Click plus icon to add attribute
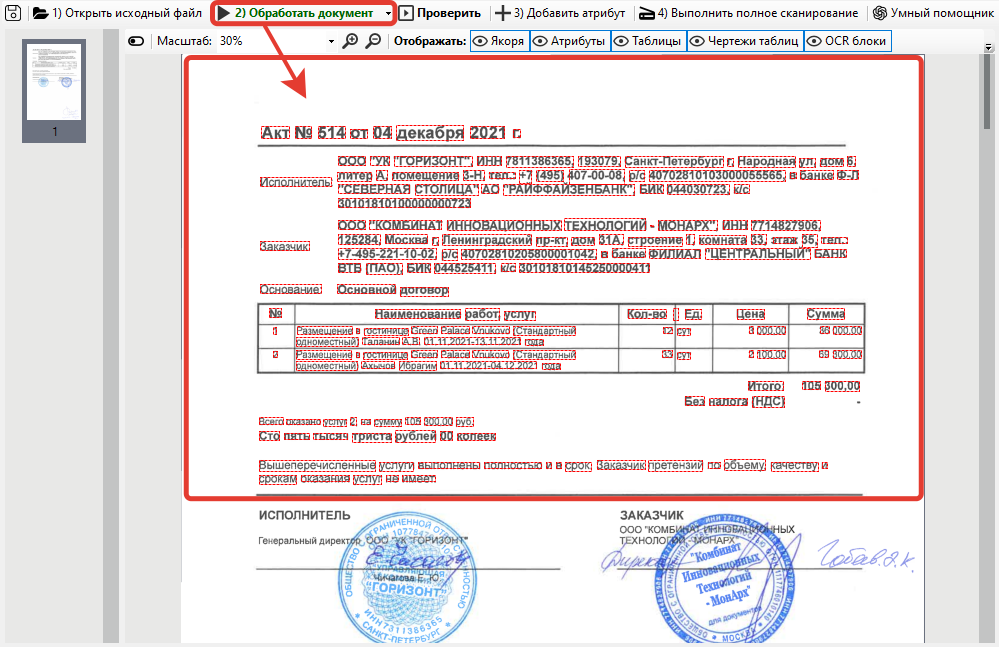The image size is (999, 647). click(x=503, y=13)
